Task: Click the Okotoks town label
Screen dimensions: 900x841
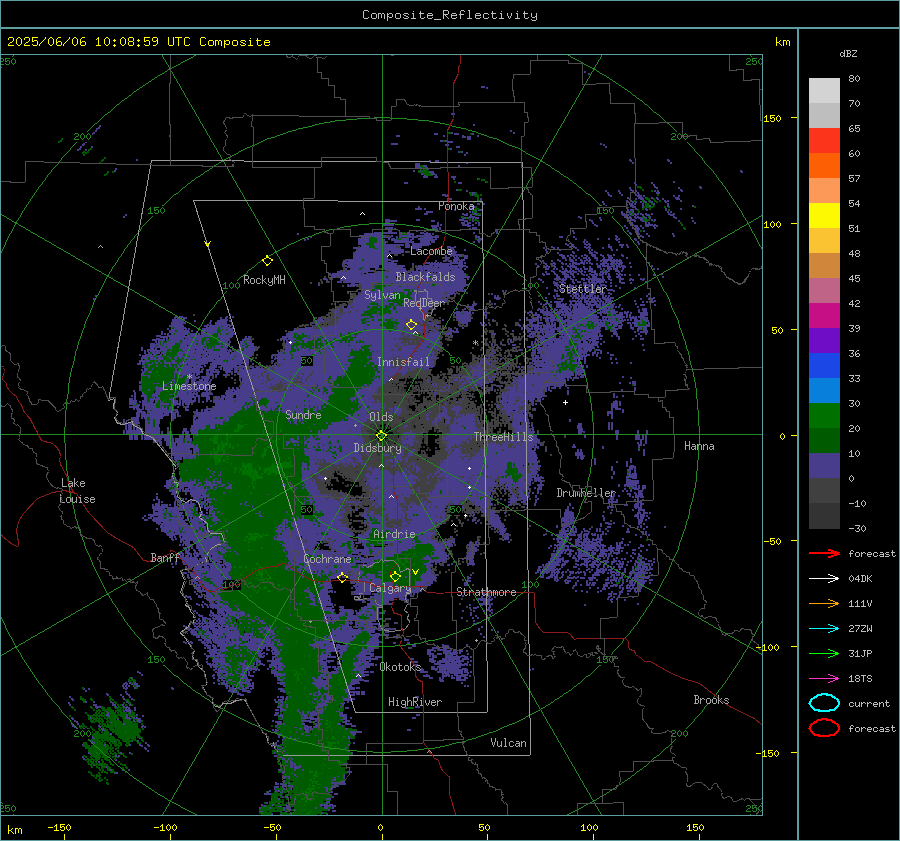Action: coord(400,666)
